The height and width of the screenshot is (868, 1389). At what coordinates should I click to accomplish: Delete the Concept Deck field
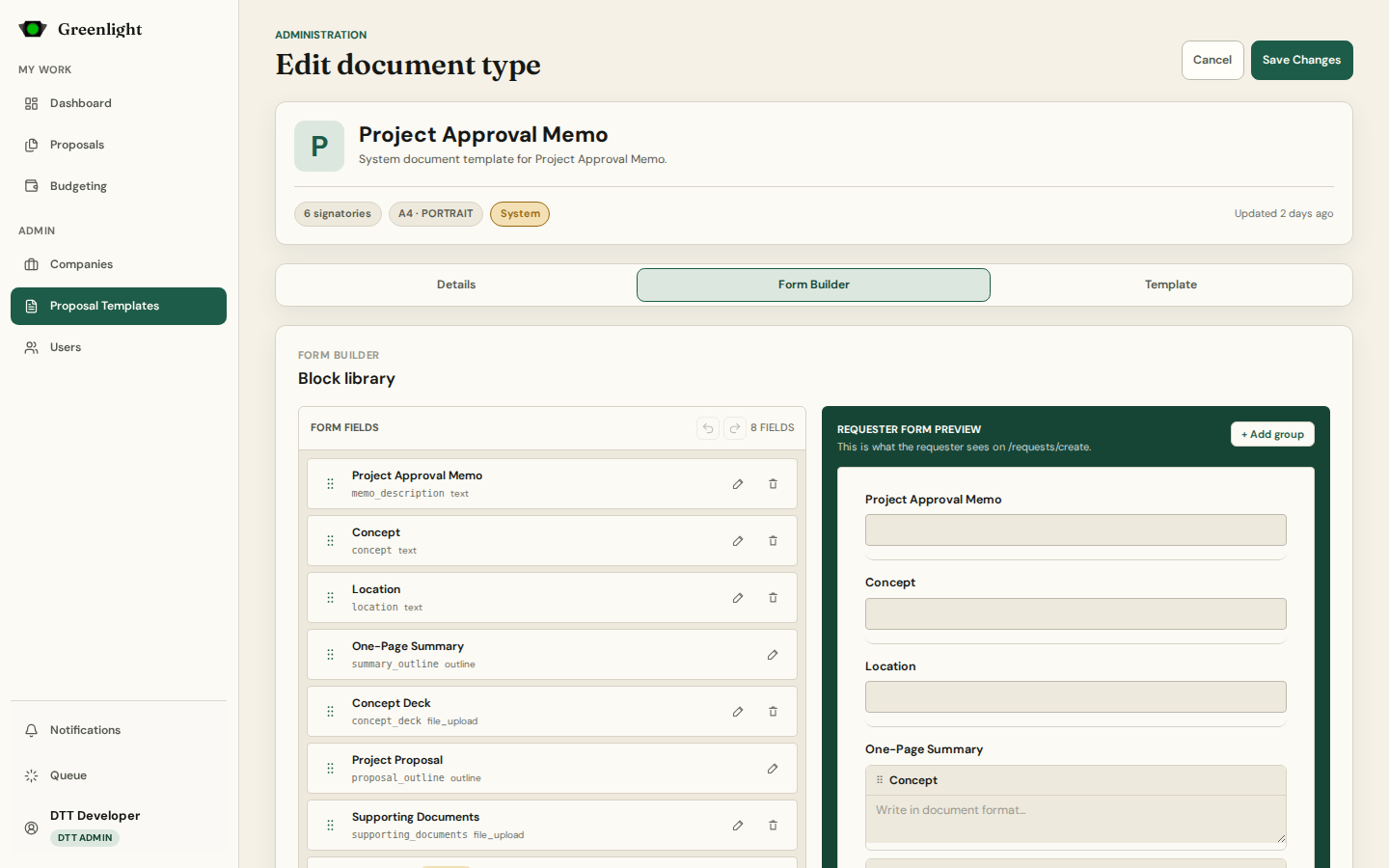click(773, 712)
